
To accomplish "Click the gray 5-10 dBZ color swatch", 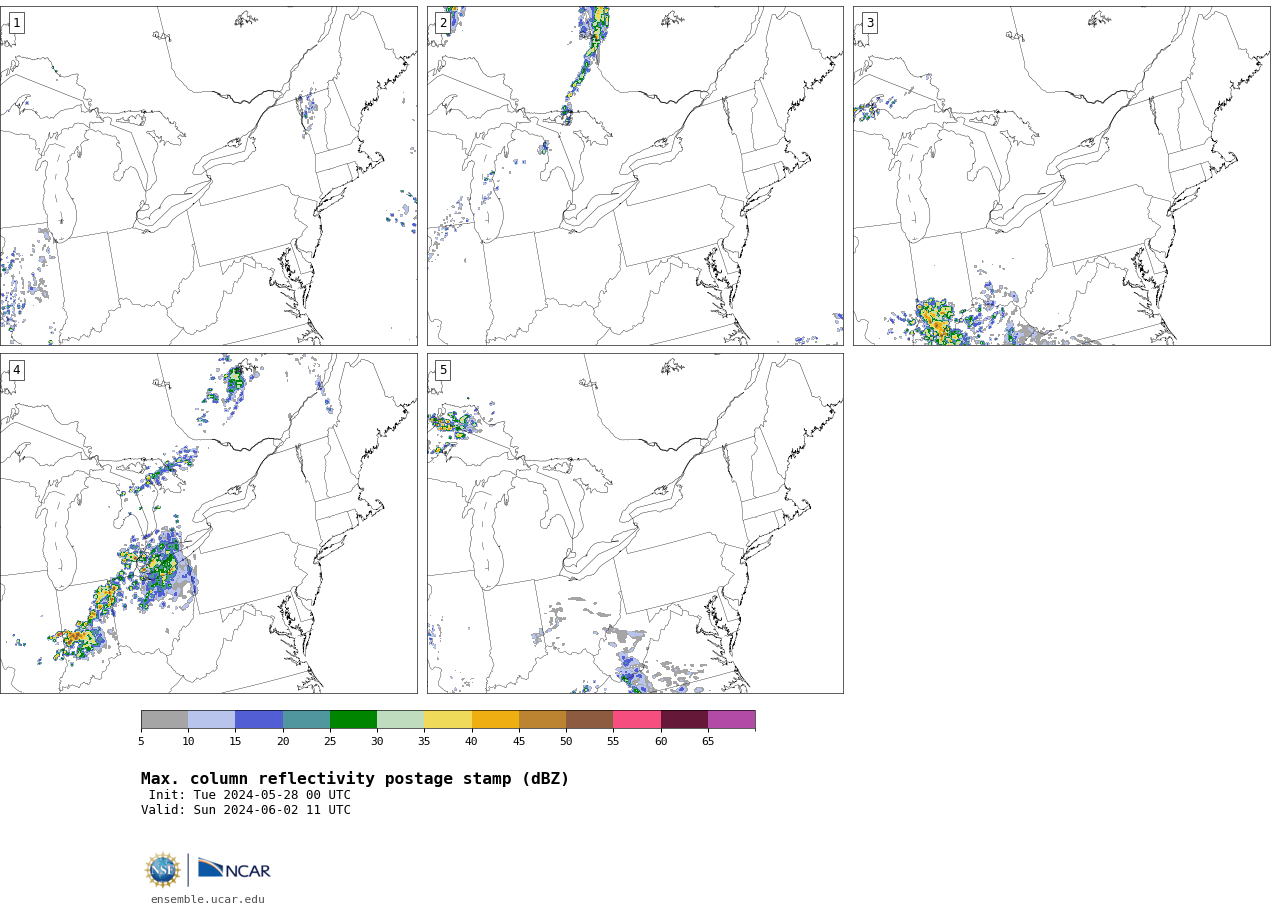I will (164, 720).
